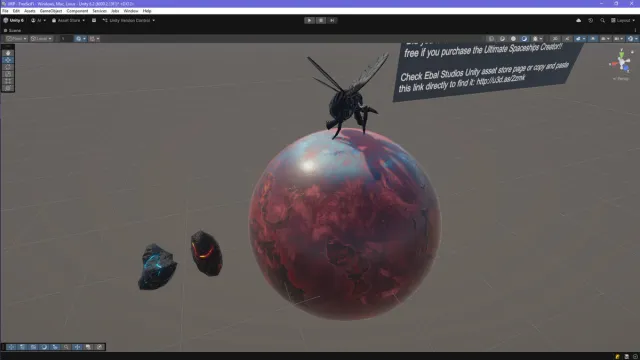This screenshot has width=640, height=360.
Task: Open the Services menu
Action: point(100,11)
